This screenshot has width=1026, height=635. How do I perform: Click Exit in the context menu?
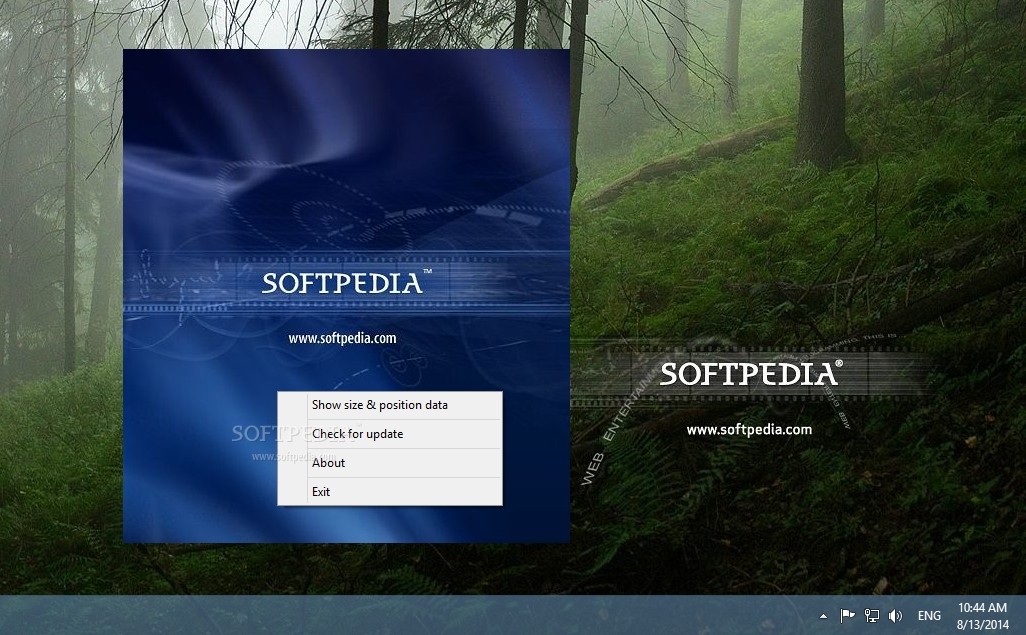(x=390, y=492)
